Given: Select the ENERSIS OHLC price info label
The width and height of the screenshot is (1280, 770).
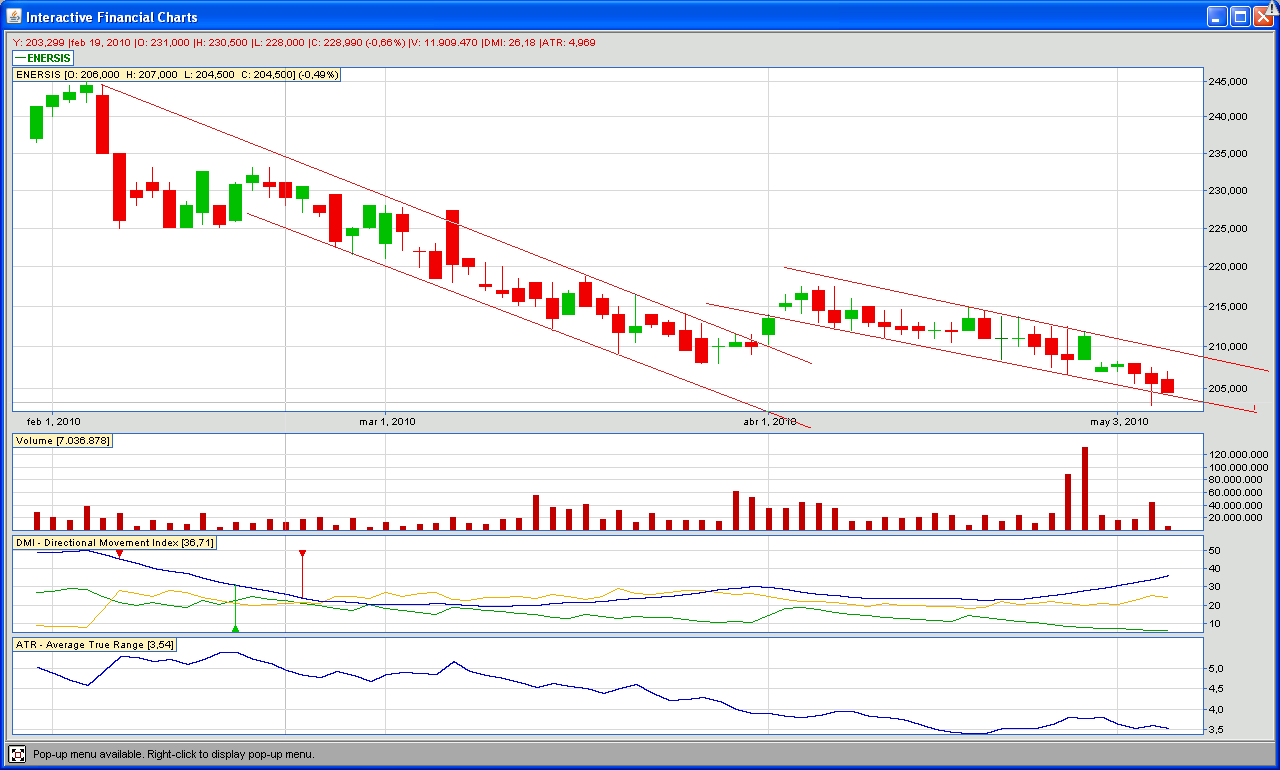Looking at the screenshot, I should [177, 74].
